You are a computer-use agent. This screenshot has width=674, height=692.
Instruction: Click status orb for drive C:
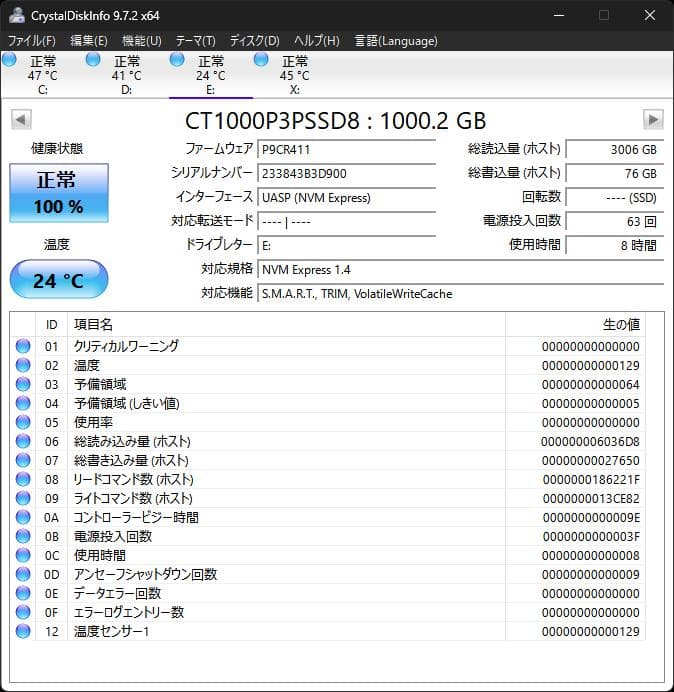click(10, 60)
